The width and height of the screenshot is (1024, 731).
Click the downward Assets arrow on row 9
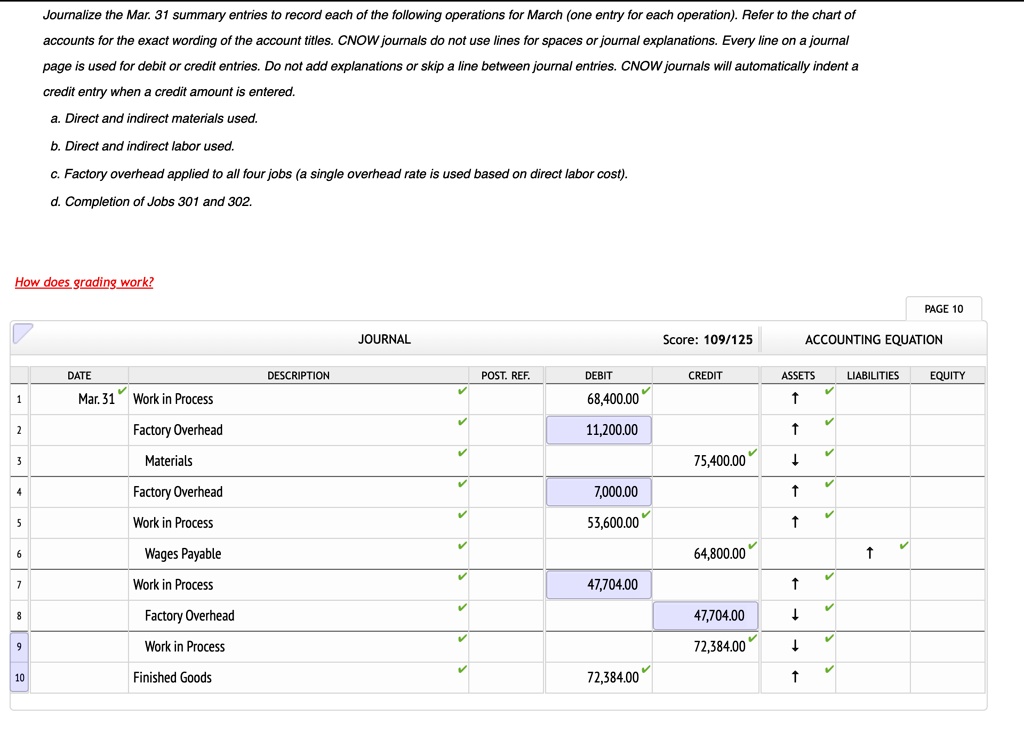(x=797, y=647)
